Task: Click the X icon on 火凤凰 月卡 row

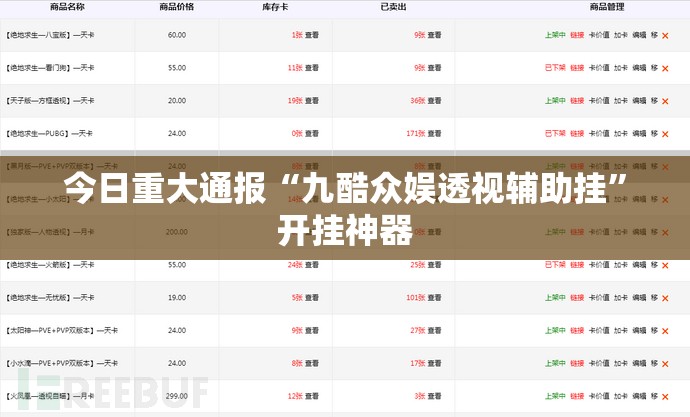Action: [666, 397]
